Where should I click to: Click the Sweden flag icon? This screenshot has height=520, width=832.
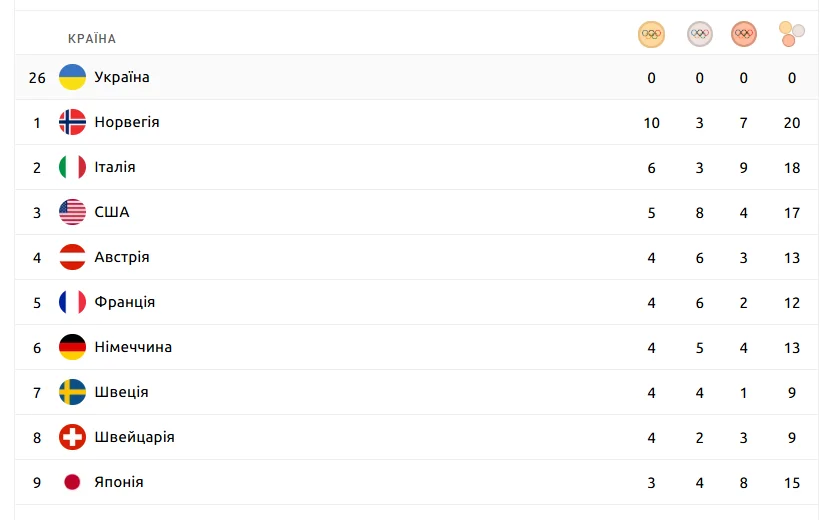72,392
